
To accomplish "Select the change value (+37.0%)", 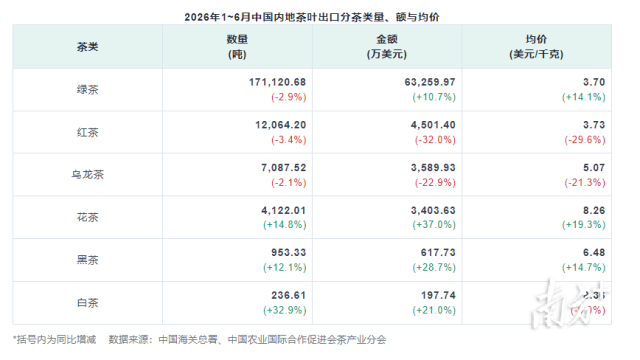I will click(434, 225).
